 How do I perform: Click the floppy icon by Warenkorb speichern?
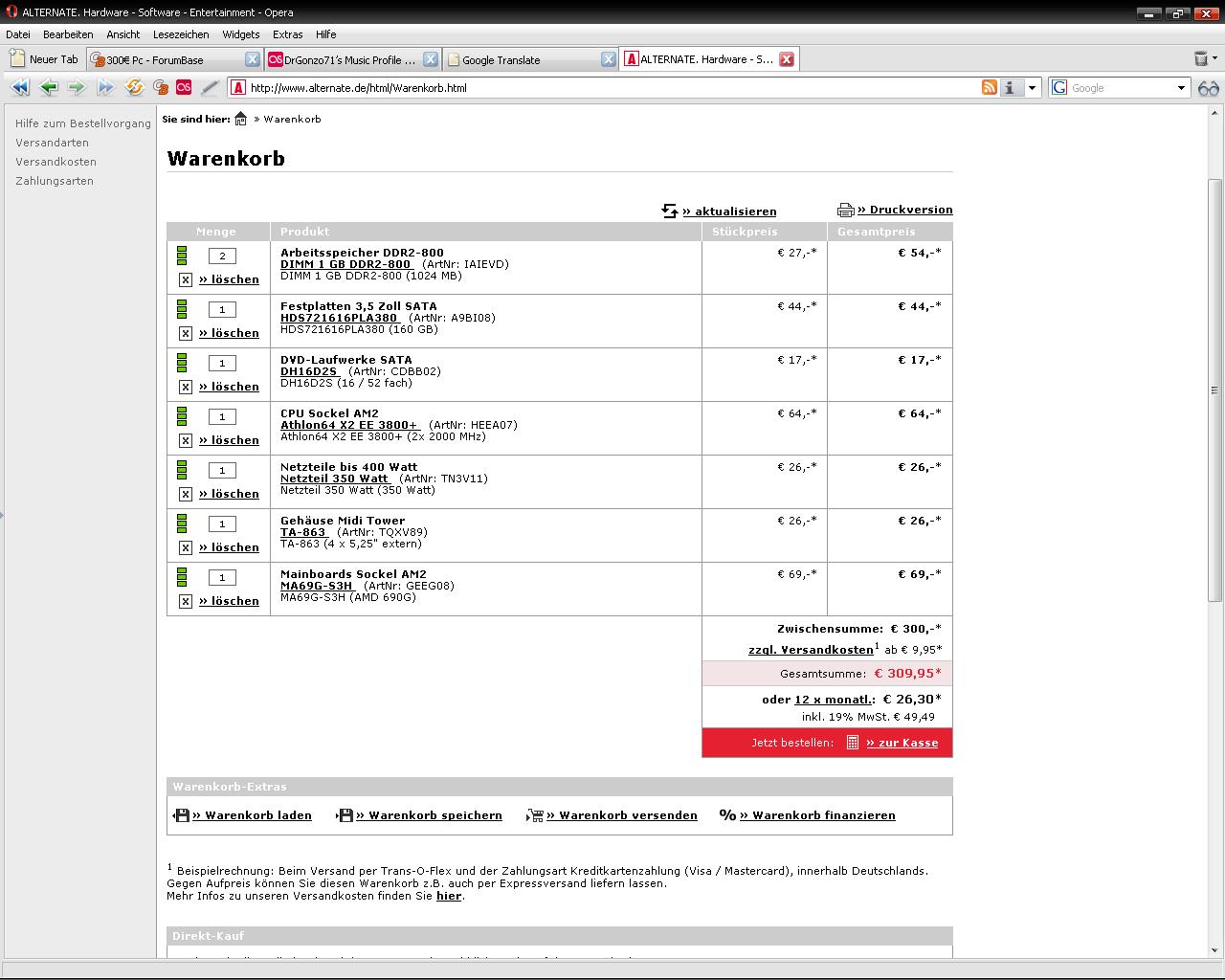345,815
